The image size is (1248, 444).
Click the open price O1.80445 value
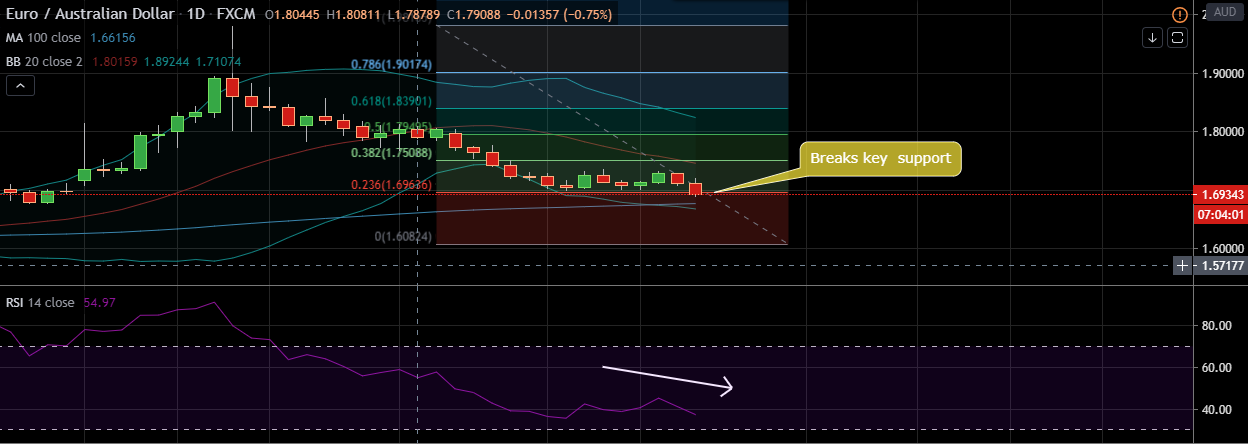(294, 16)
